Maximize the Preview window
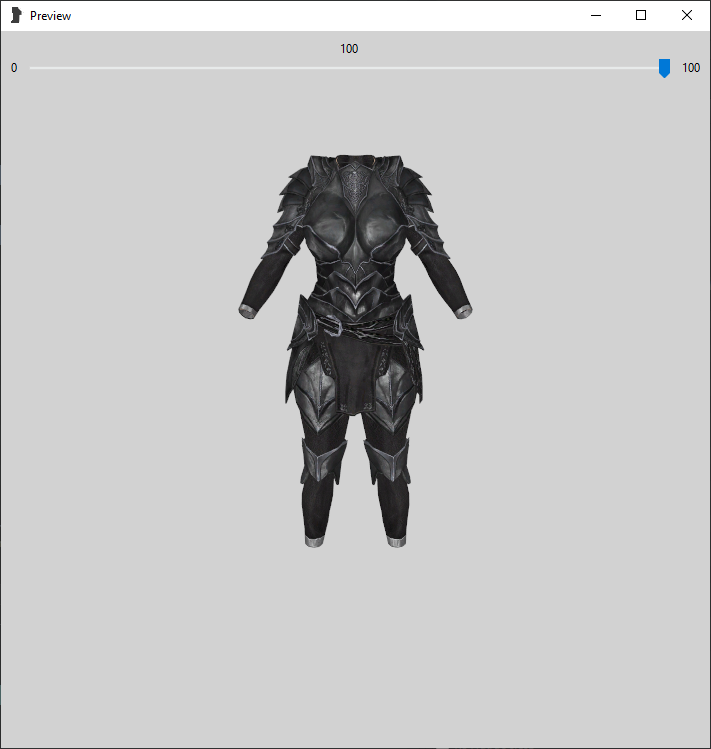This screenshot has height=749, width=711. pyautogui.click(x=641, y=16)
